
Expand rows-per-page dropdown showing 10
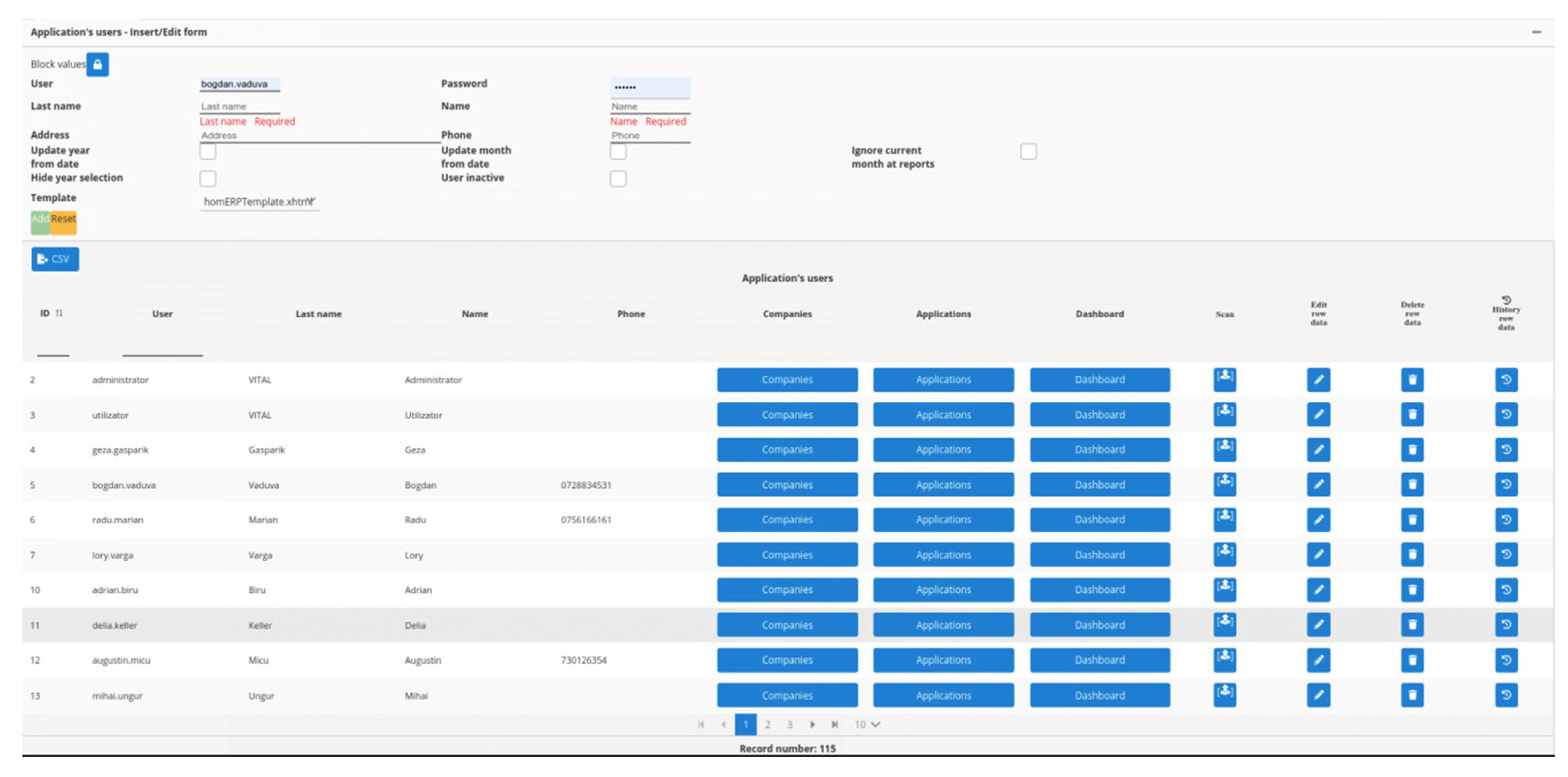[x=867, y=725]
